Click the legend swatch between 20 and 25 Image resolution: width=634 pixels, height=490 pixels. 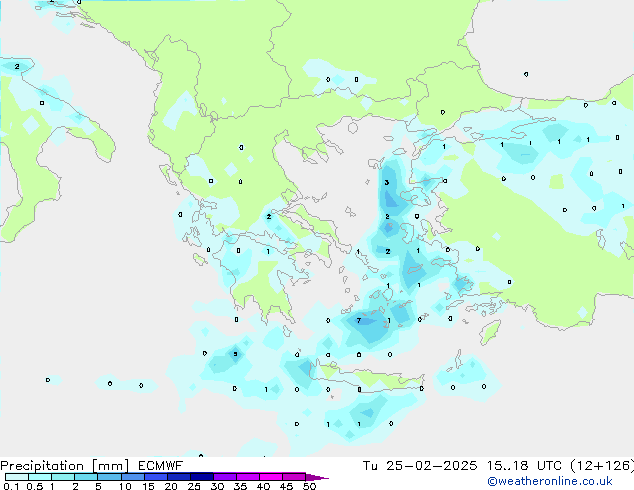click(x=179, y=477)
